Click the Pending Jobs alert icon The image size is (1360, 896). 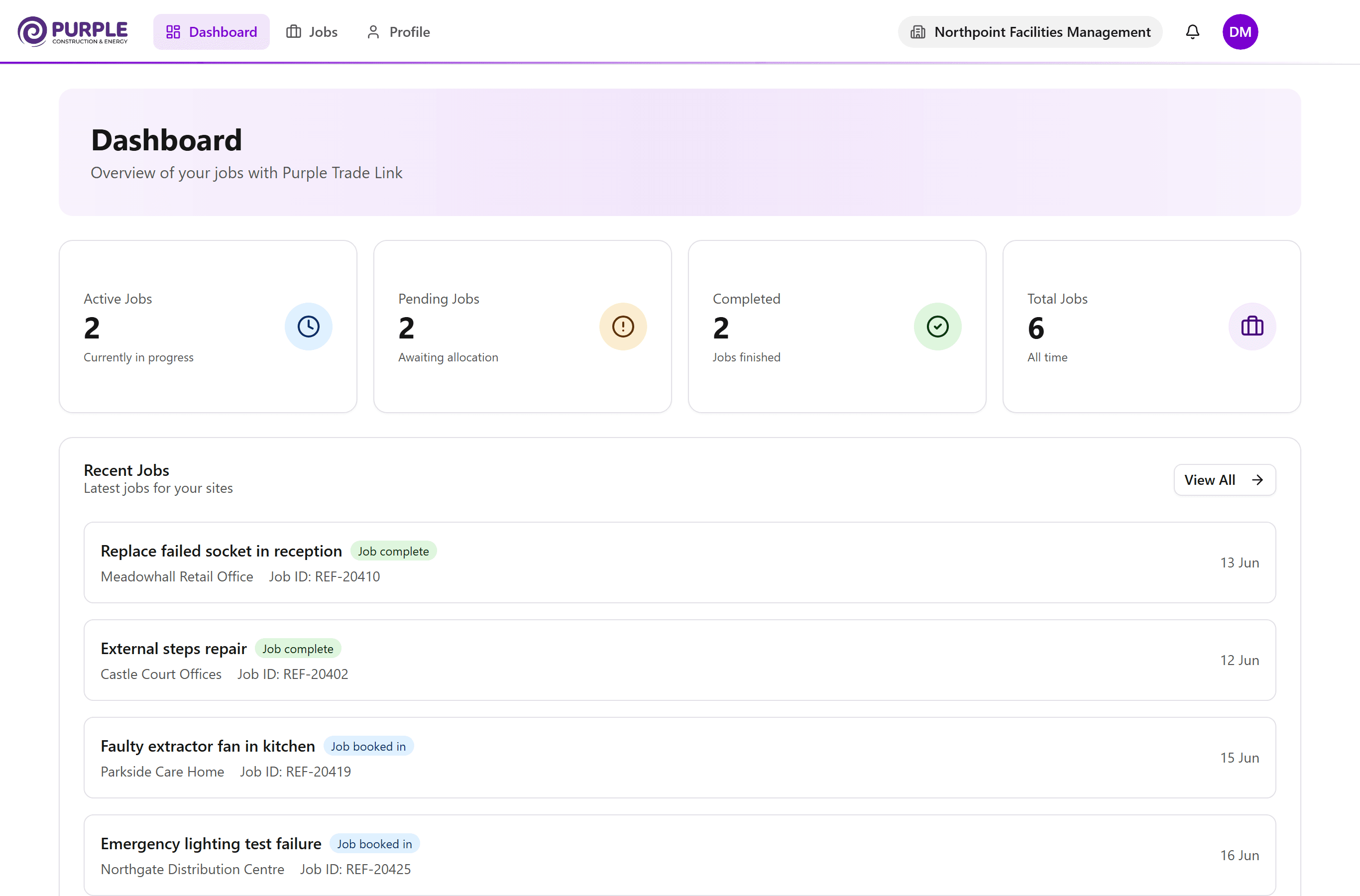pyautogui.click(x=623, y=327)
